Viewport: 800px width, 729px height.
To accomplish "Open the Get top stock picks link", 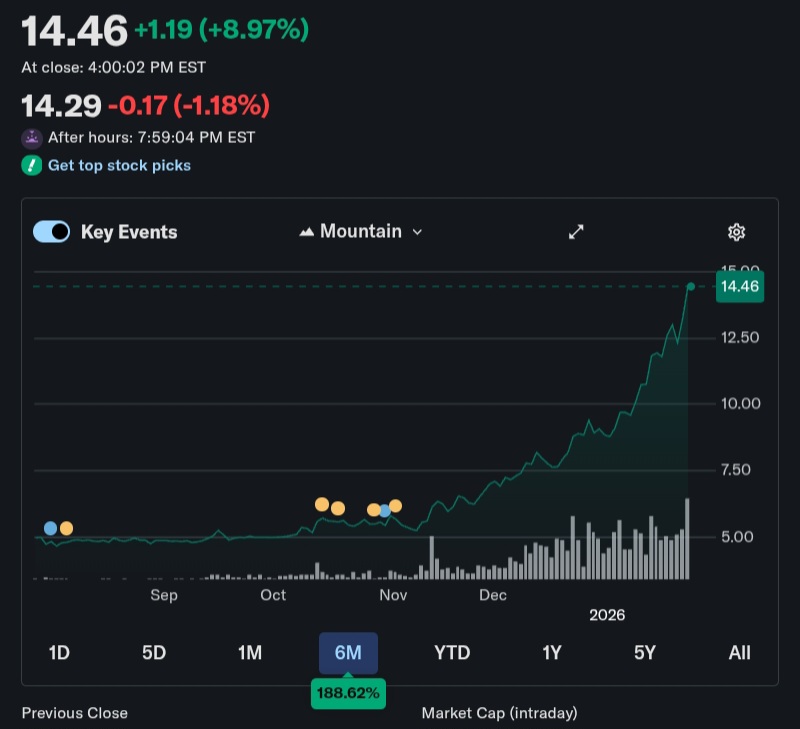I will (119, 165).
